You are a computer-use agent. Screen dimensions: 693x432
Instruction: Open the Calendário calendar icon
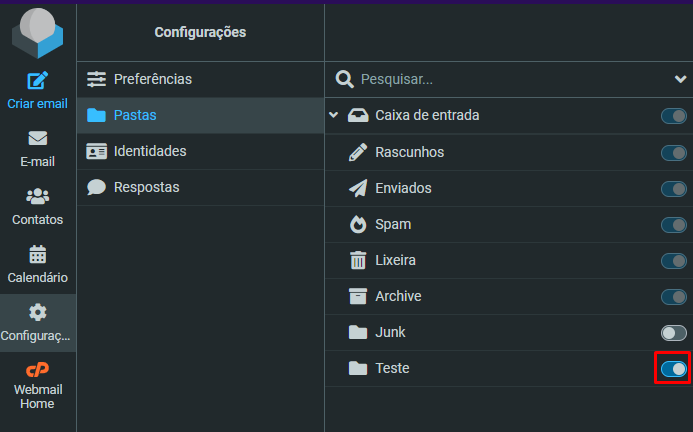38,254
